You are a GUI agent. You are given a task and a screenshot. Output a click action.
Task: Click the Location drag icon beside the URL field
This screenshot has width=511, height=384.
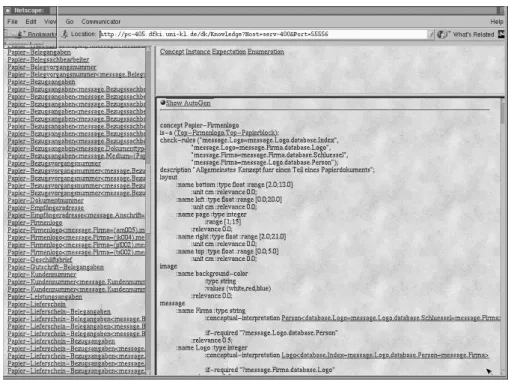point(65,34)
